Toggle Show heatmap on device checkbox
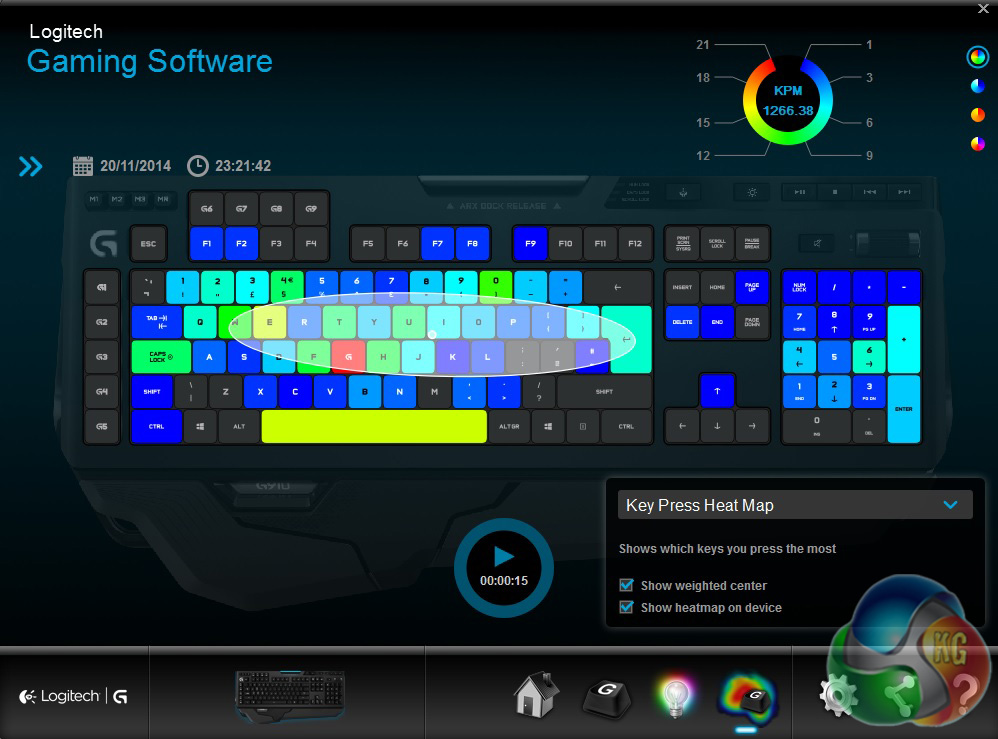 (x=626, y=607)
